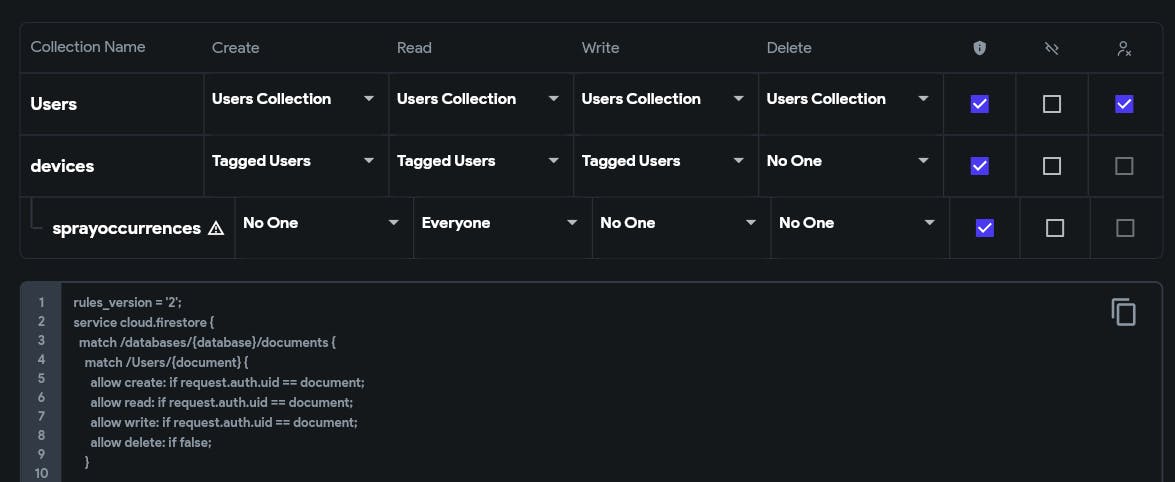The height and width of the screenshot is (482, 1175).
Task: Open the Create dropdown for Users
Action: (x=295, y=99)
